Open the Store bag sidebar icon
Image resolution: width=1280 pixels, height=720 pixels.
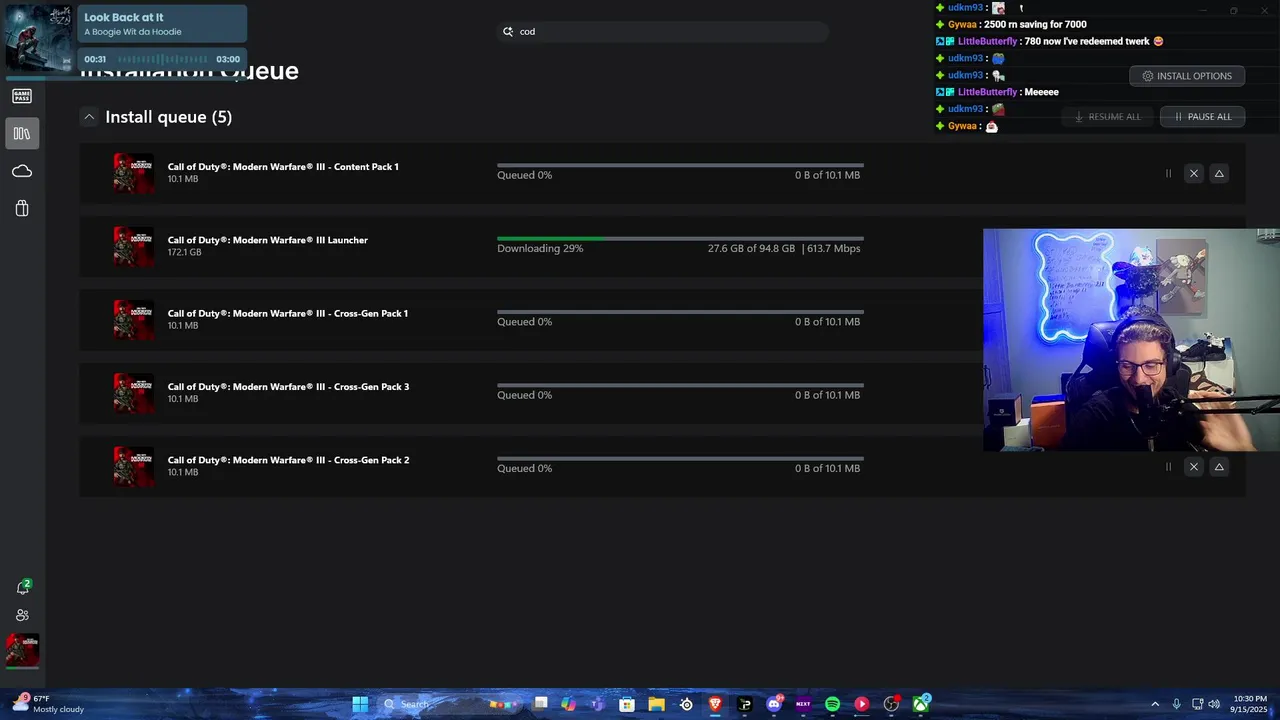tap(22, 208)
